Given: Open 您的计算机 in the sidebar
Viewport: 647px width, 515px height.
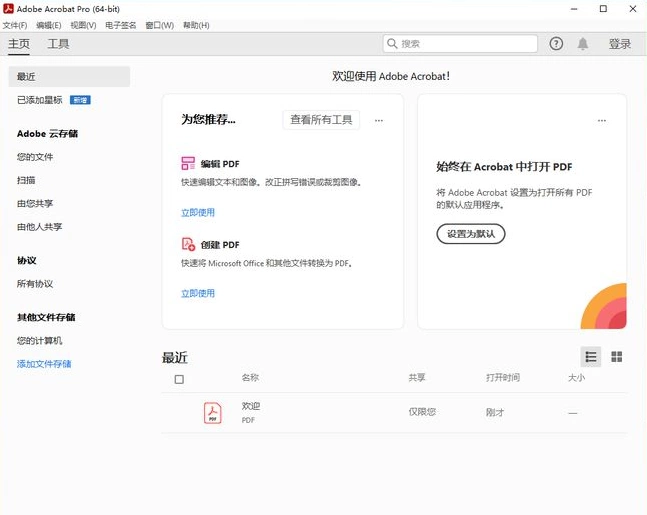Looking at the screenshot, I should [x=40, y=340].
